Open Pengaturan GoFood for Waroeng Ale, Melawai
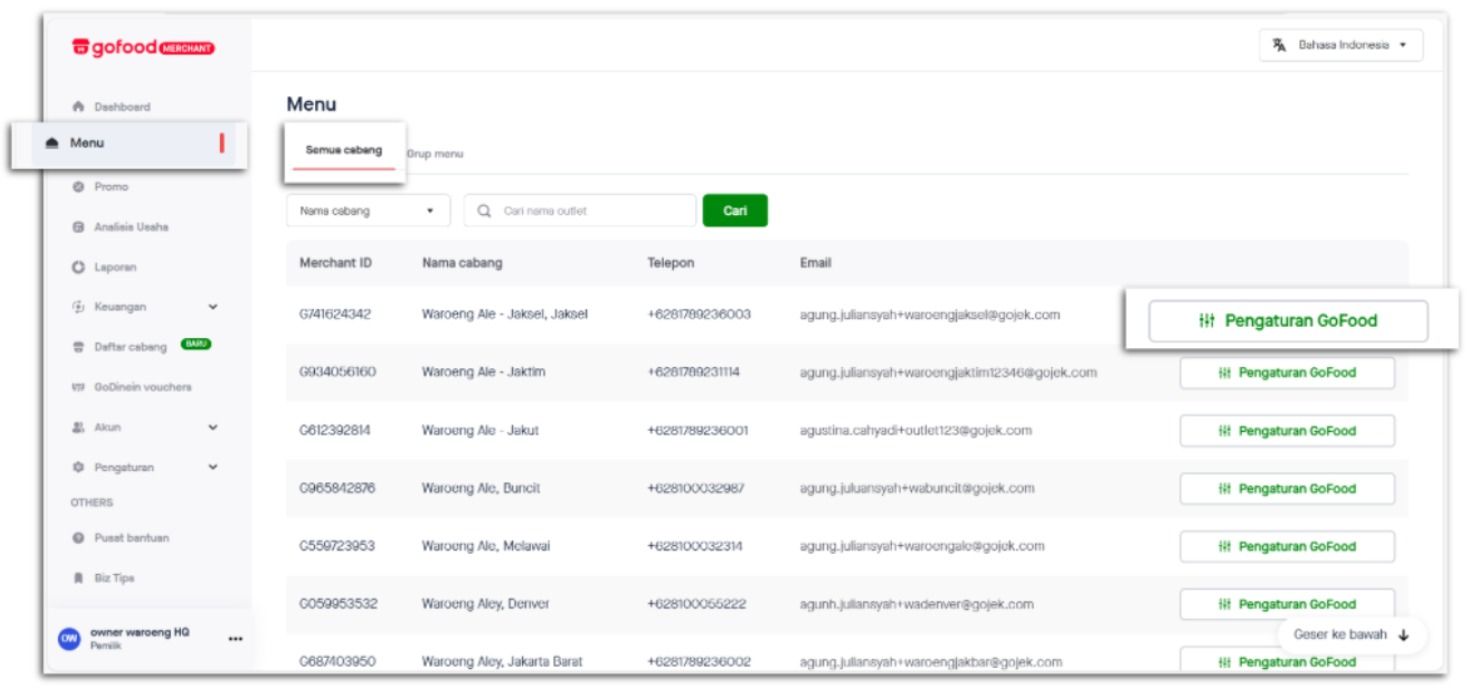Image resolution: width=1470 pixels, height=696 pixels. point(1288,547)
